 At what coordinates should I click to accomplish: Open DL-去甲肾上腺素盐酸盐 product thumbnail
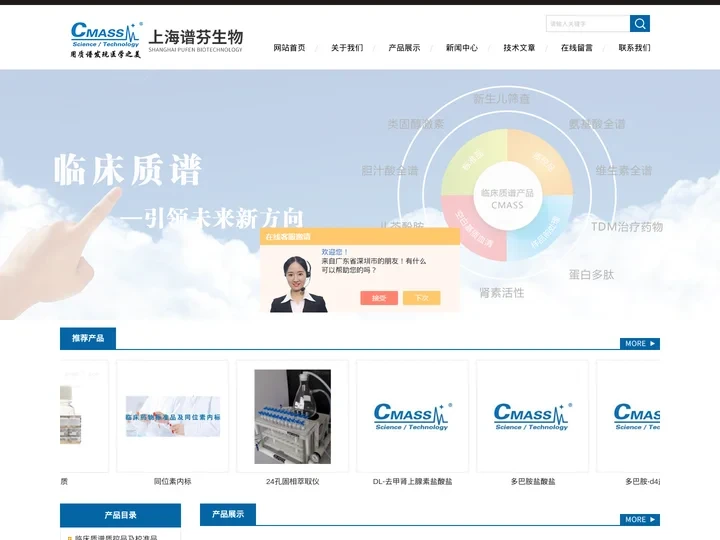coord(412,416)
